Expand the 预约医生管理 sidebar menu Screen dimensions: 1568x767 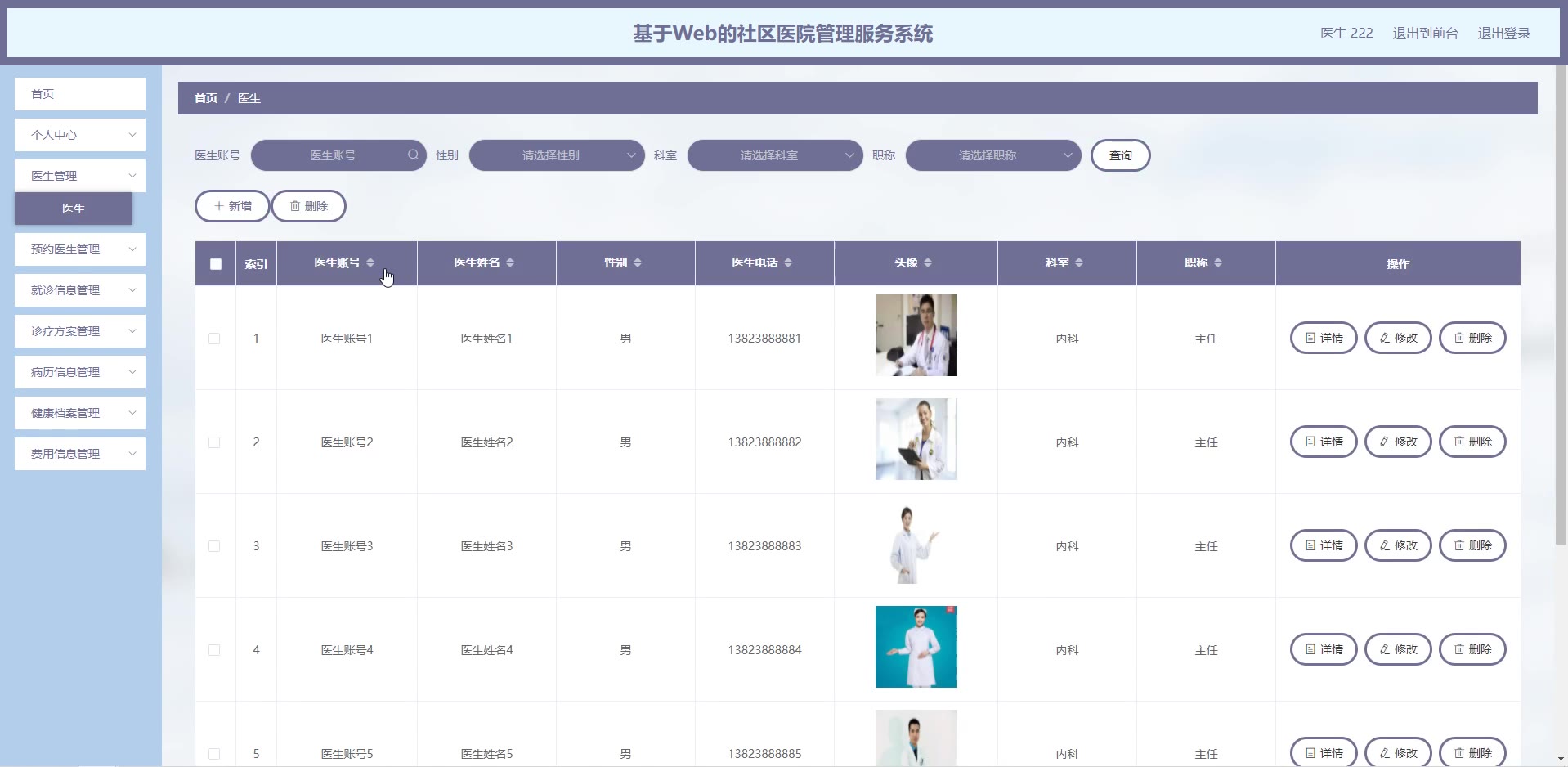click(80, 249)
